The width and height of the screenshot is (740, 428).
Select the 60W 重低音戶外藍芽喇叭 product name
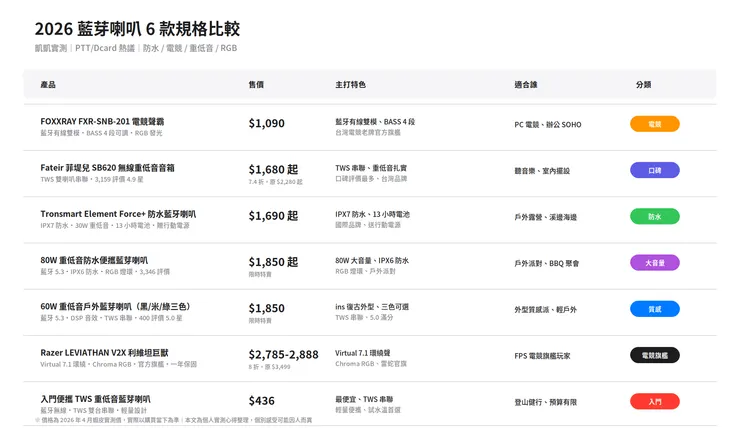(x=116, y=306)
